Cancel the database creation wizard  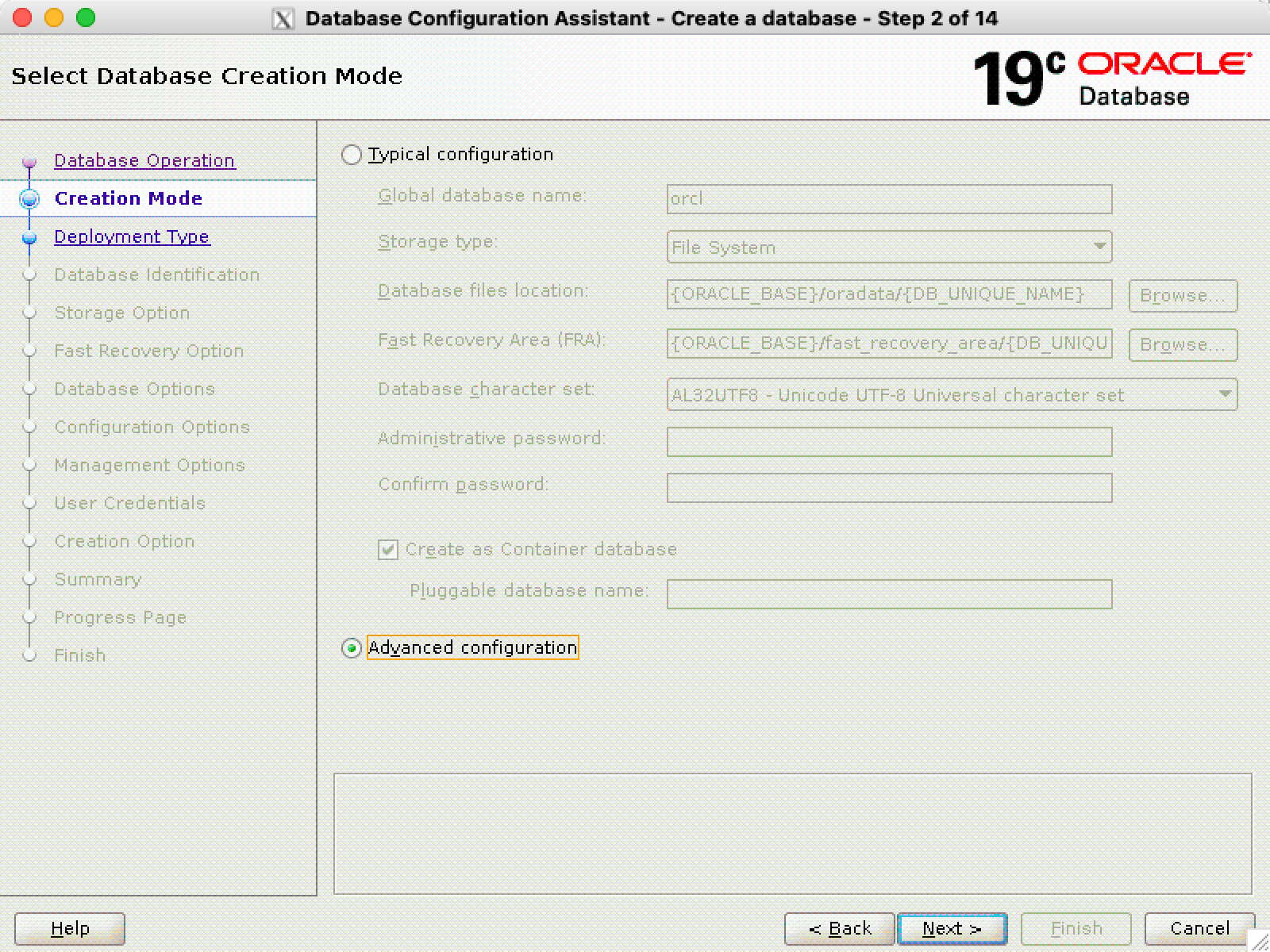[x=1199, y=928]
